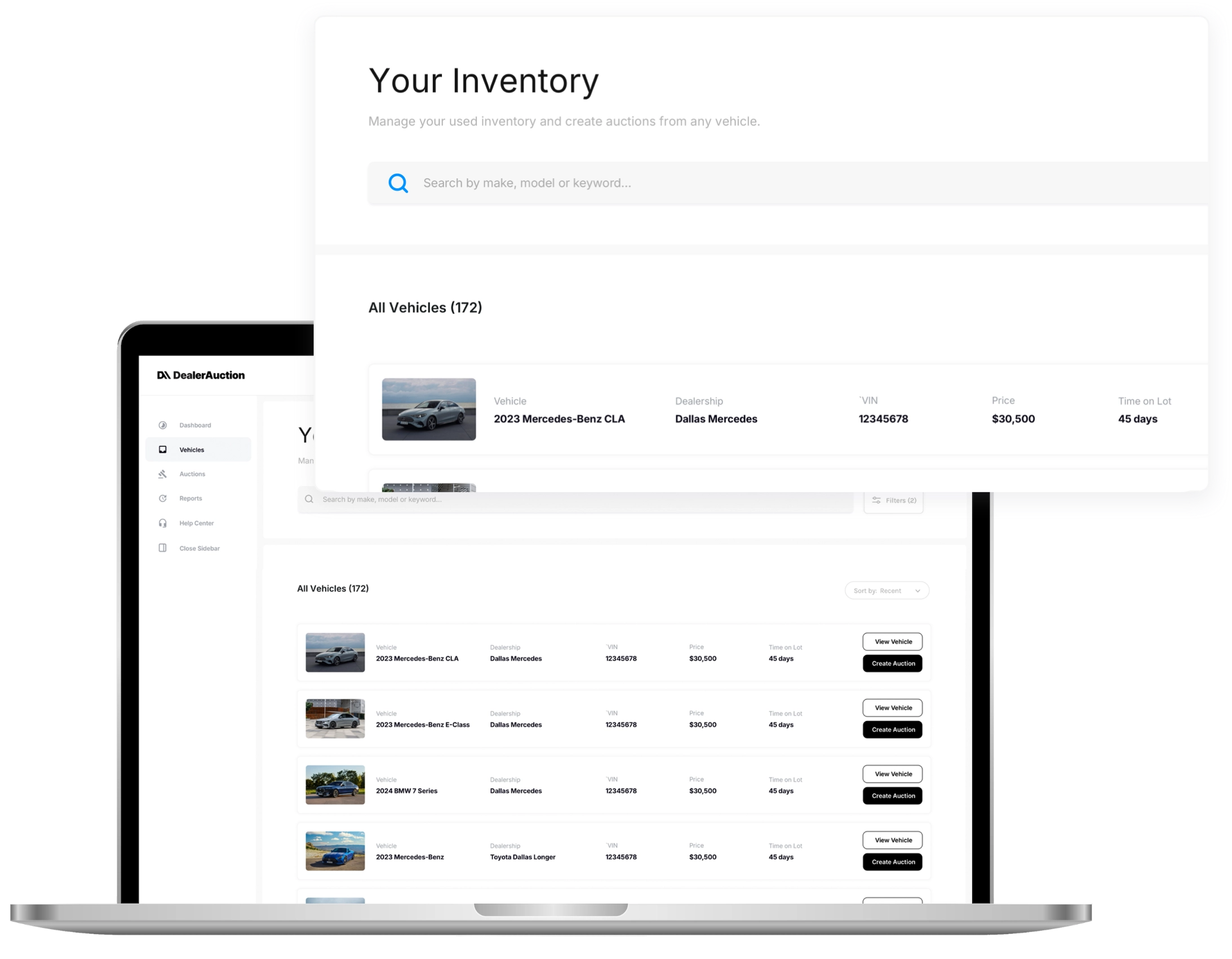This screenshot has height=959, width=1232.
Task: Click the filter sliders icon
Action: (x=876, y=500)
